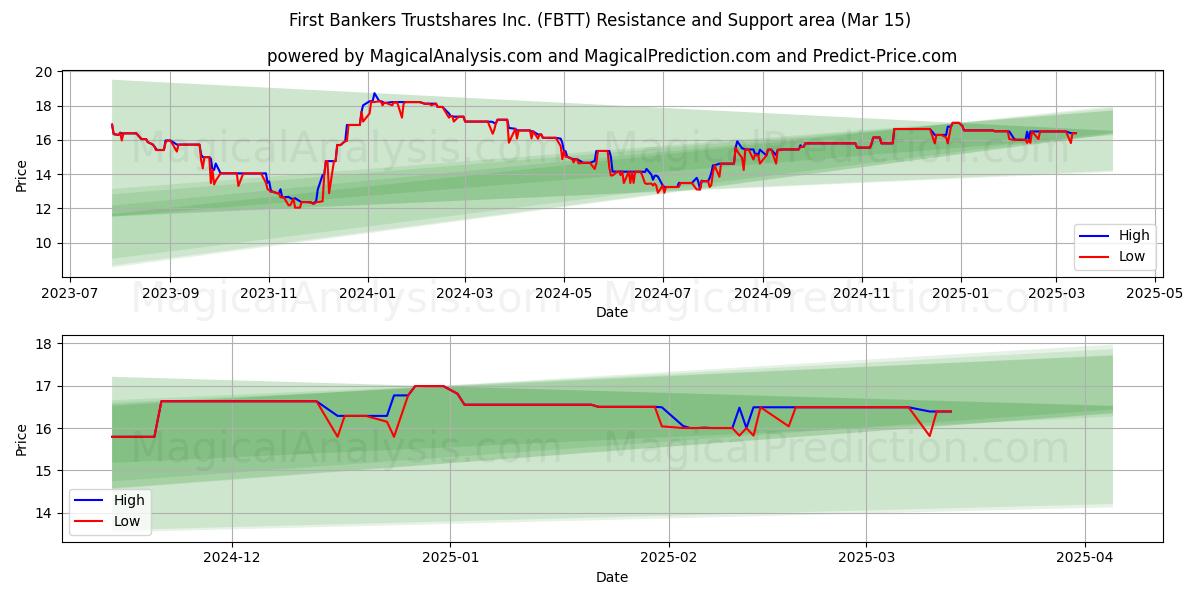Click the 20 price tick on upper chart

click(x=44, y=72)
